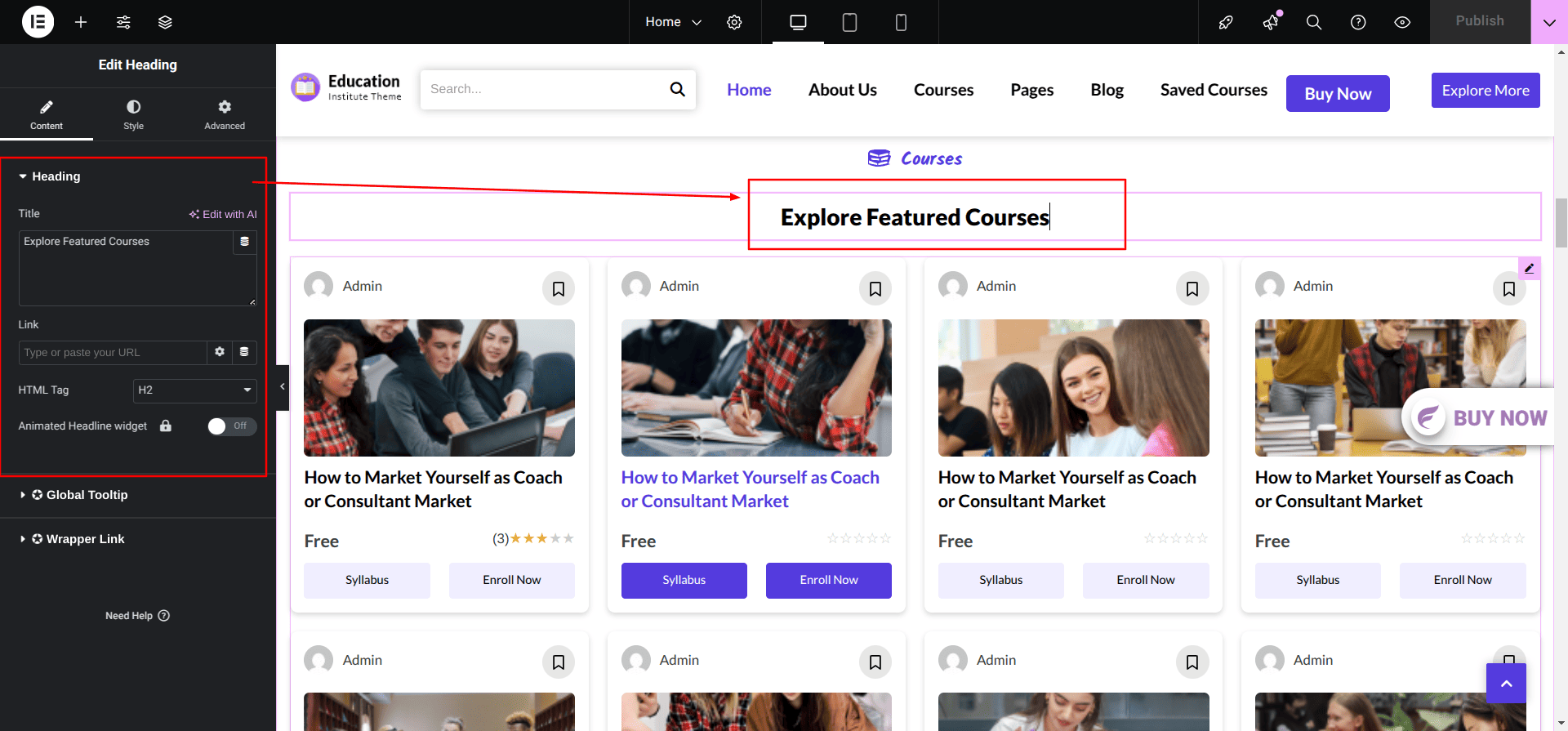Click Edit with AI link
The width and height of the screenshot is (1568, 731).
[223, 214]
